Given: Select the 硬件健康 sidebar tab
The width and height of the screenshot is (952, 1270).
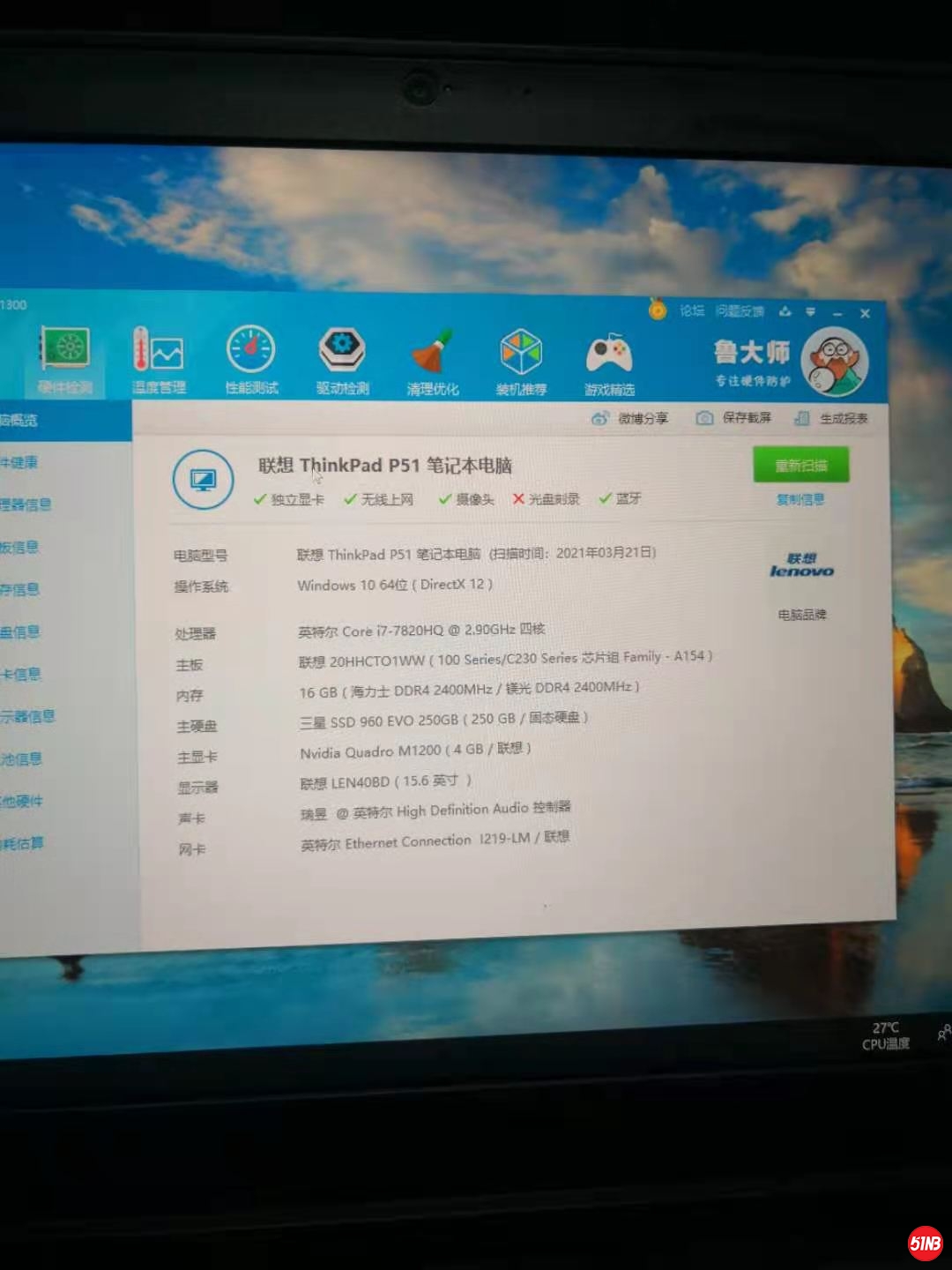Looking at the screenshot, I should tap(65, 462).
